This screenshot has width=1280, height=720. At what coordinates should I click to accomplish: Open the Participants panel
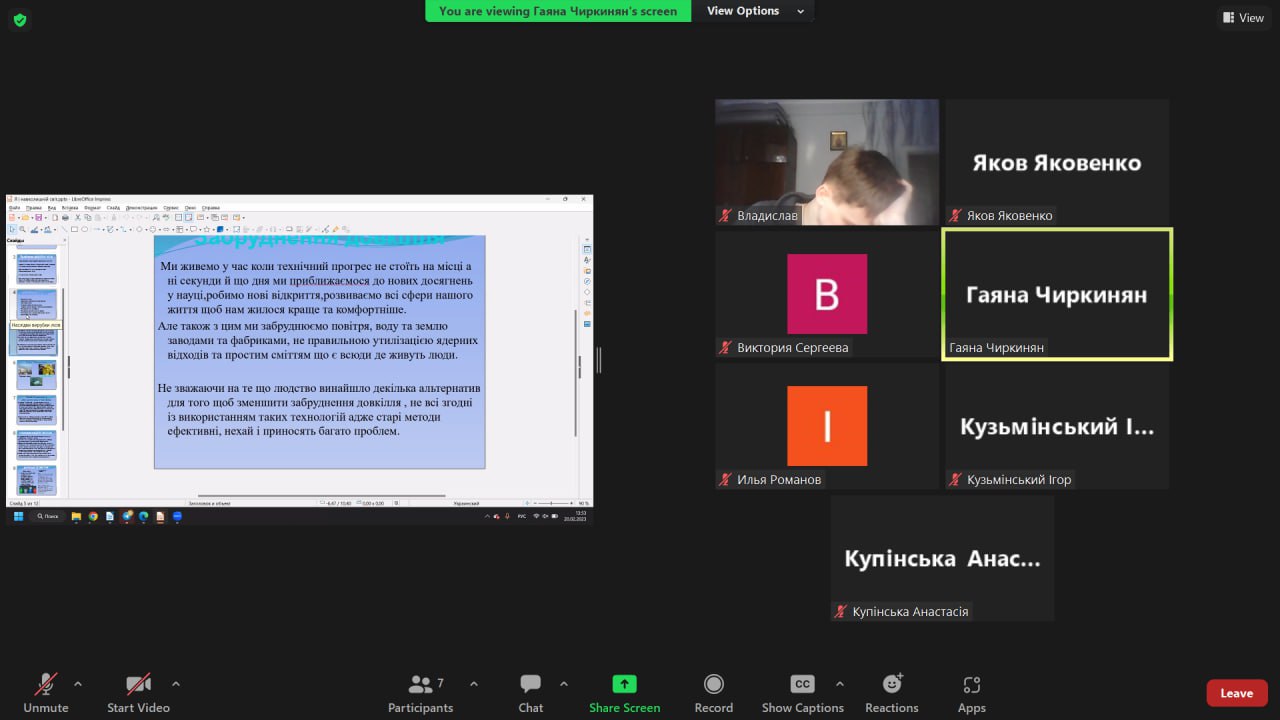pyautogui.click(x=420, y=693)
